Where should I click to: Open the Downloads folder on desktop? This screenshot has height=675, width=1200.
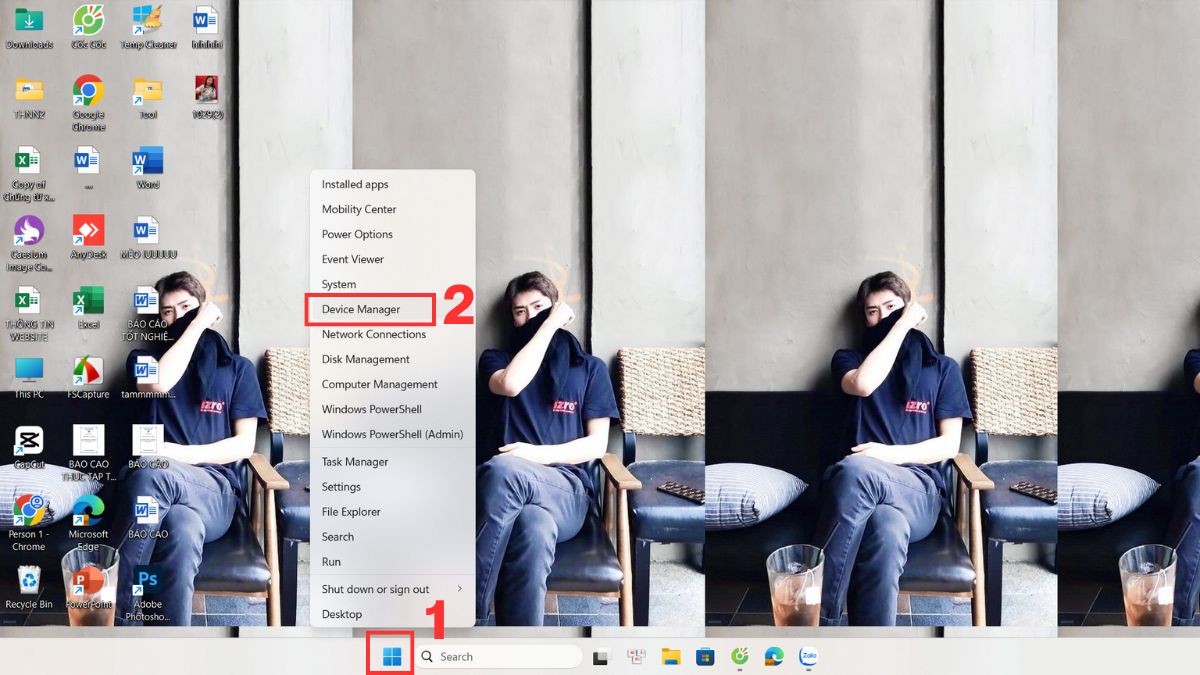[x=29, y=28]
